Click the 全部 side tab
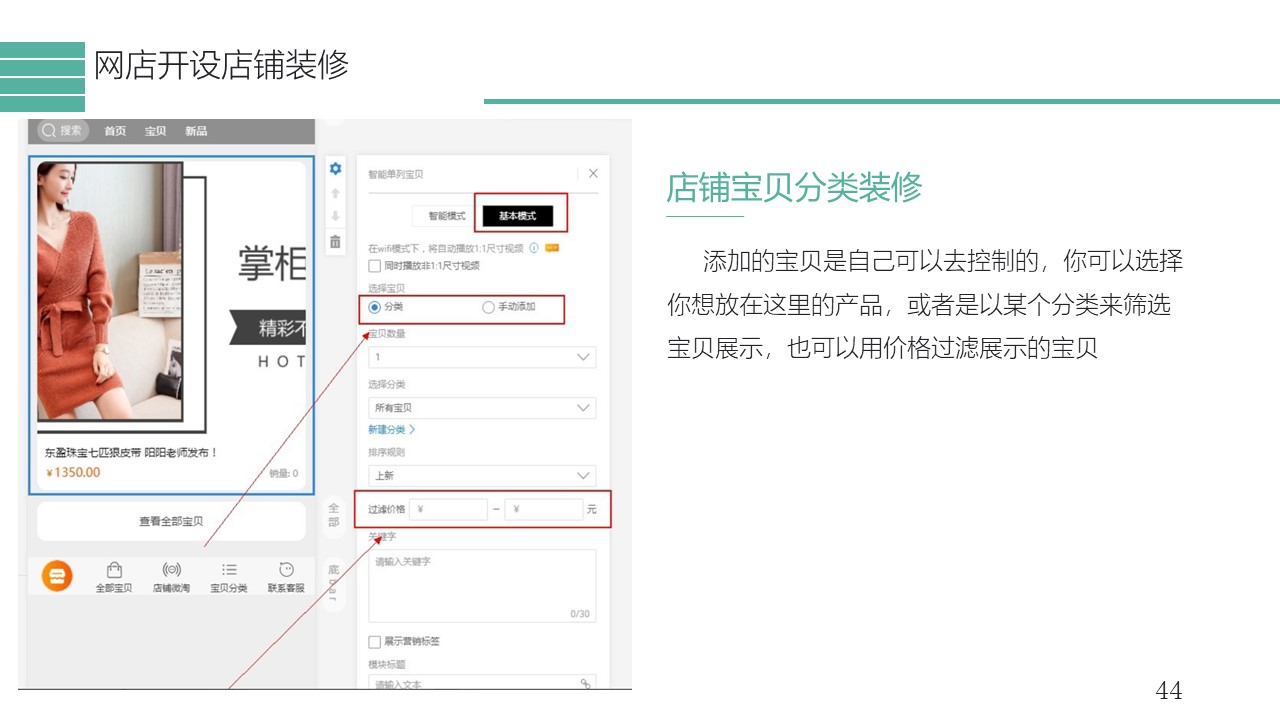 [x=334, y=515]
